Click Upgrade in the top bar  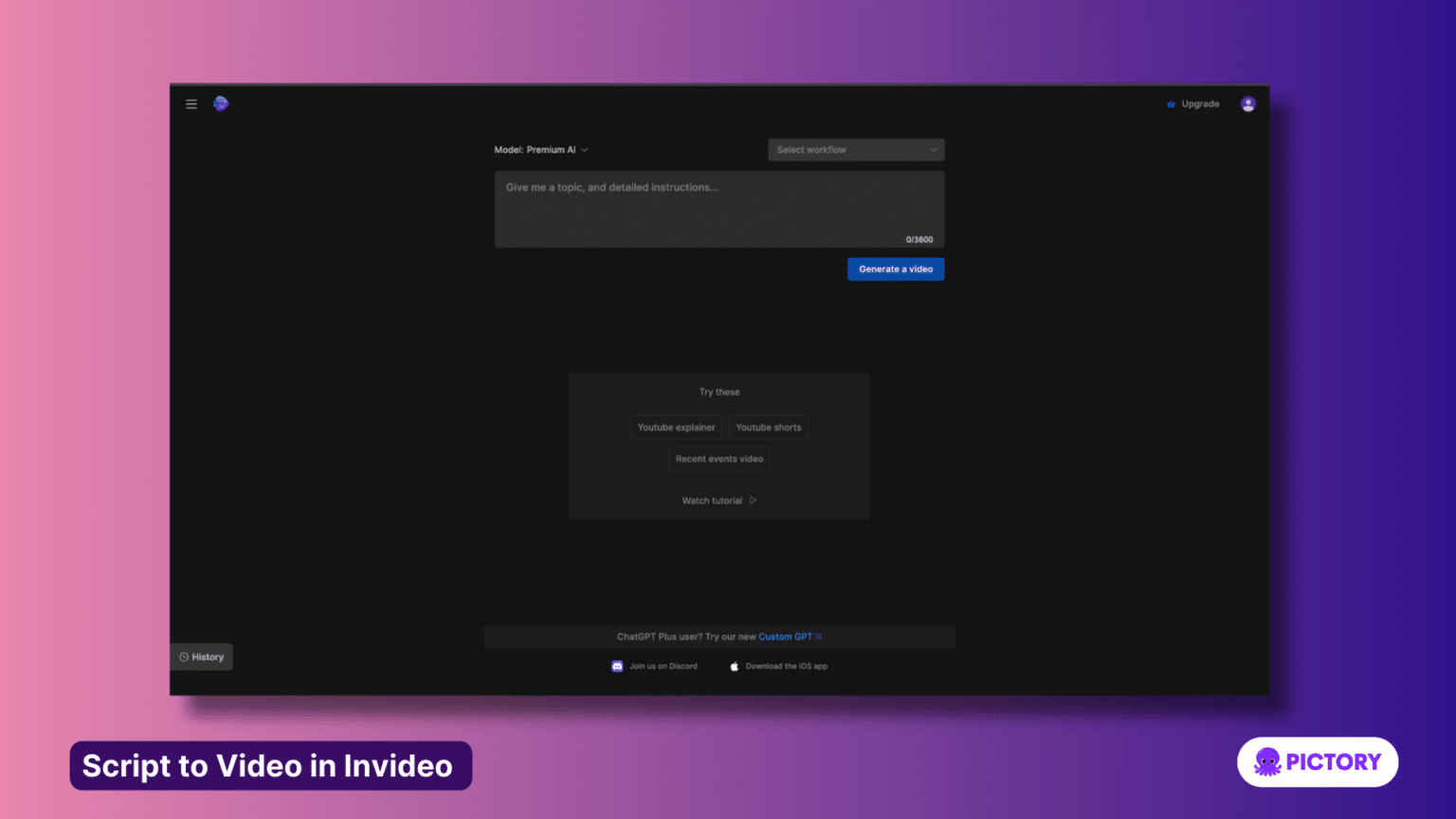(x=1199, y=103)
